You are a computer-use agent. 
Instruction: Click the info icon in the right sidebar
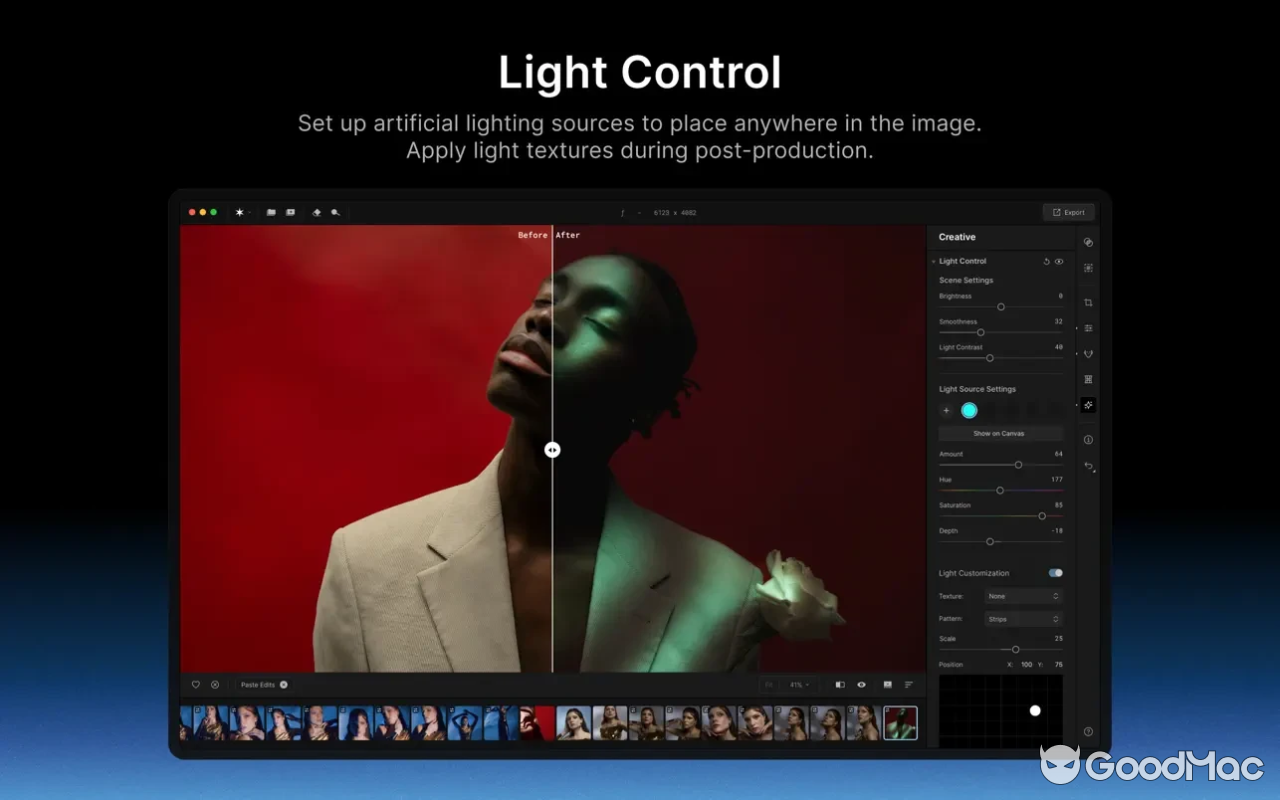(1088, 440)
